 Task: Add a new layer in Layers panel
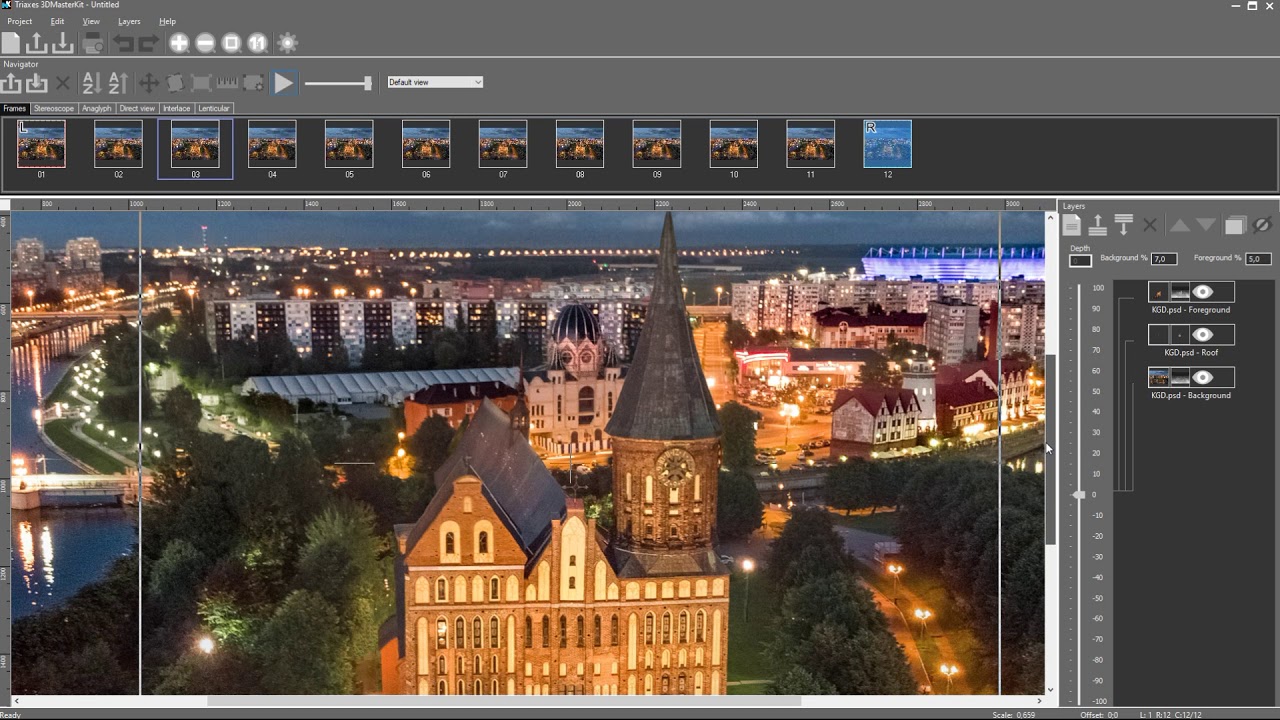(1071, 225)
